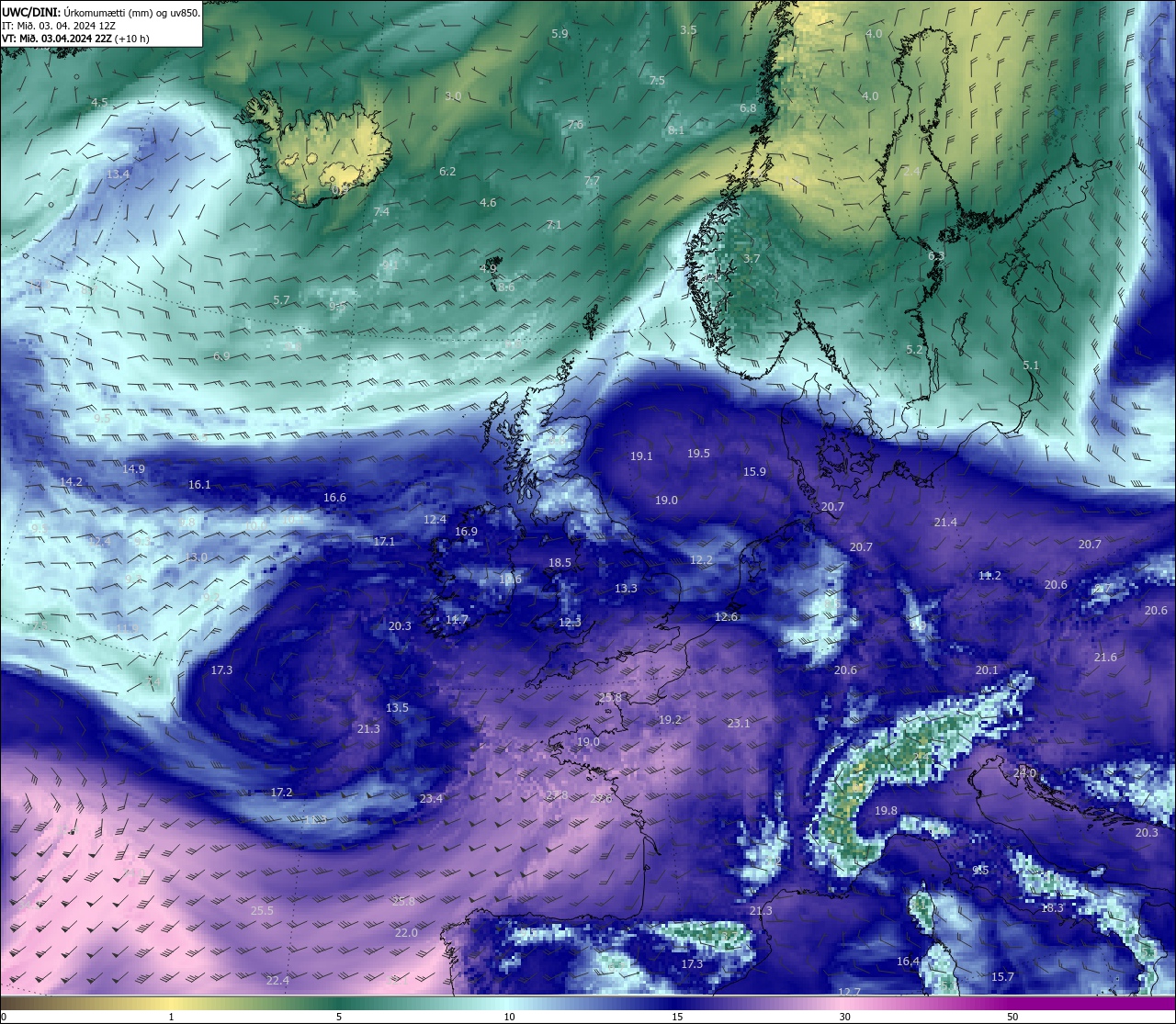Click the IT initial time line 12Z
The height and width of the screenshot is (1024, 1176).
click(x=58, y=26)
